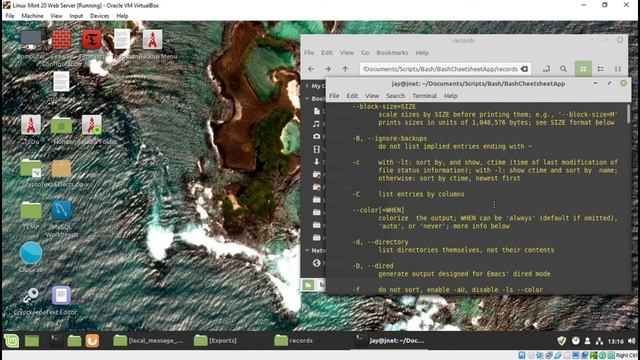Open Go menu in file manager
This screenshot has height=360, width=640.
[x=365, y=53]
